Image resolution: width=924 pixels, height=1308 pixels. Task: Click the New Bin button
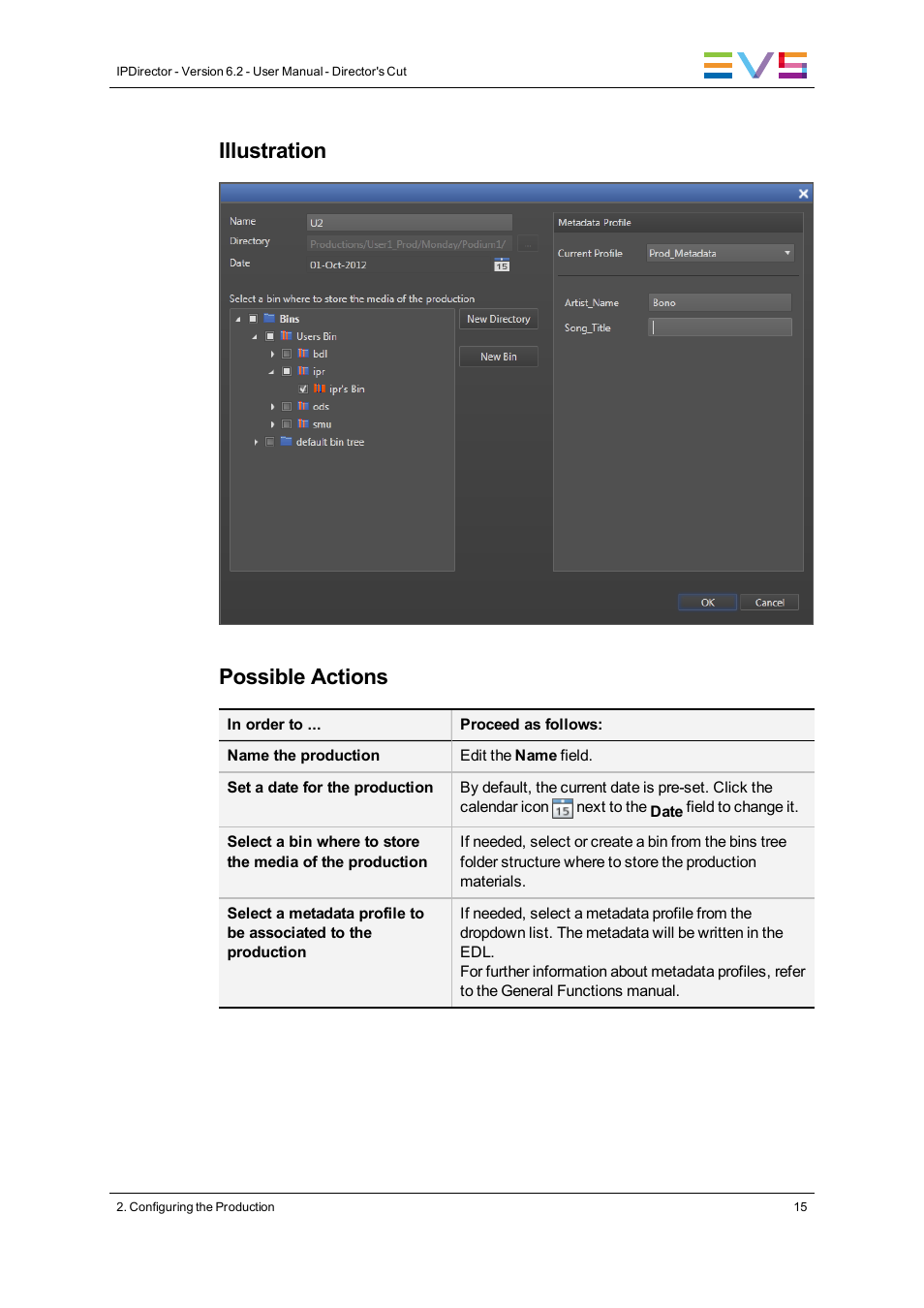tap(498, 357)
